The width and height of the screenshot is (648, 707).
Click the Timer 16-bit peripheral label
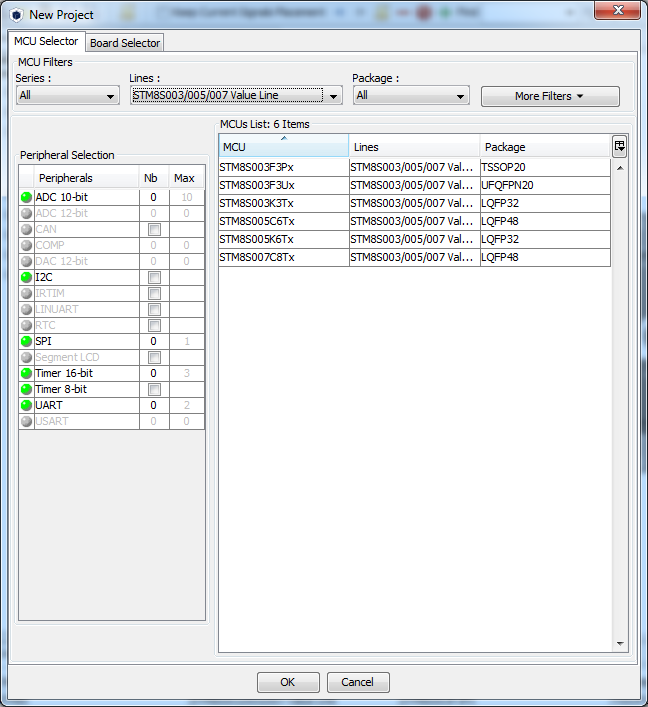pos(64,373)
